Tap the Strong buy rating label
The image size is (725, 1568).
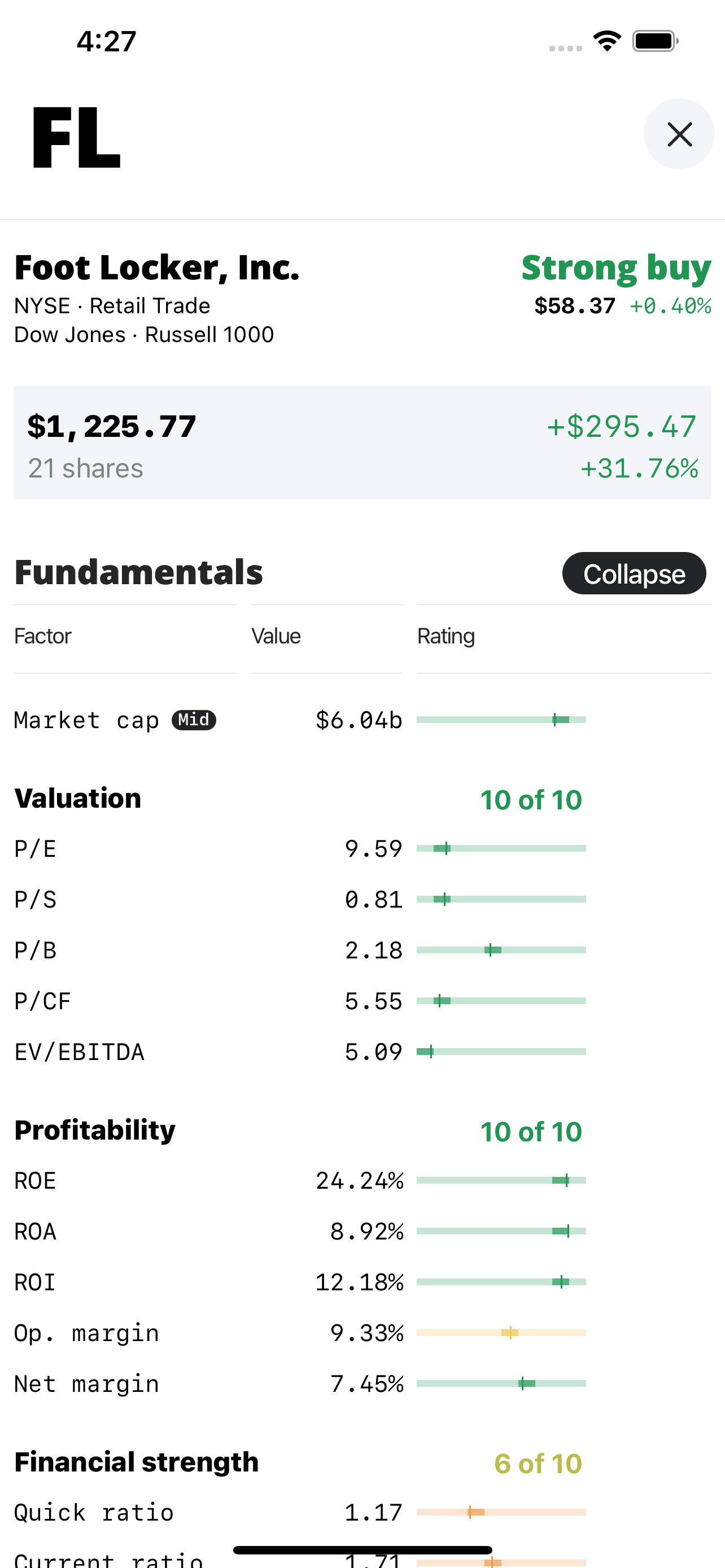click(x=616, y=268)
